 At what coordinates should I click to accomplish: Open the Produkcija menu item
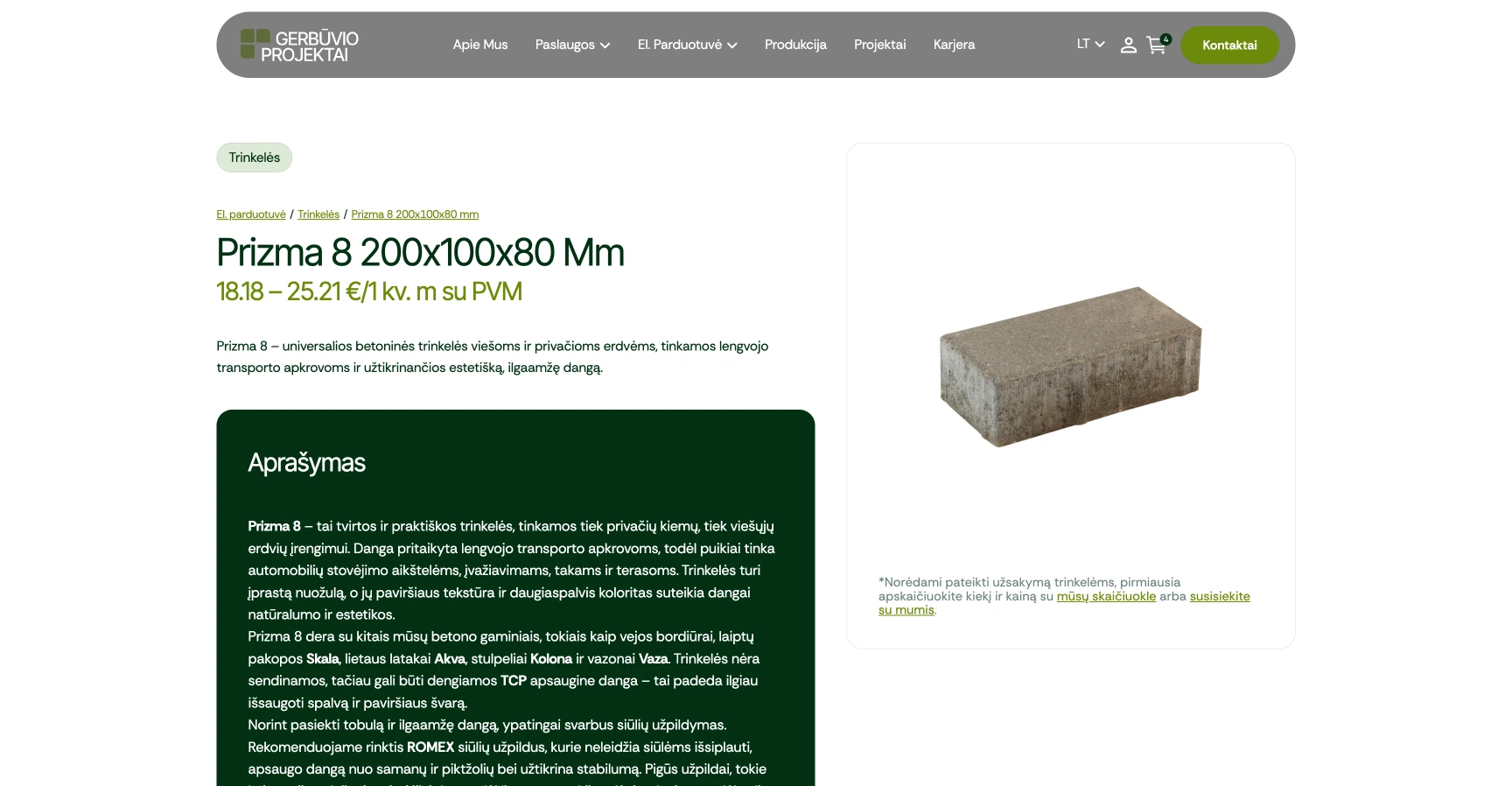coord(795,45)
